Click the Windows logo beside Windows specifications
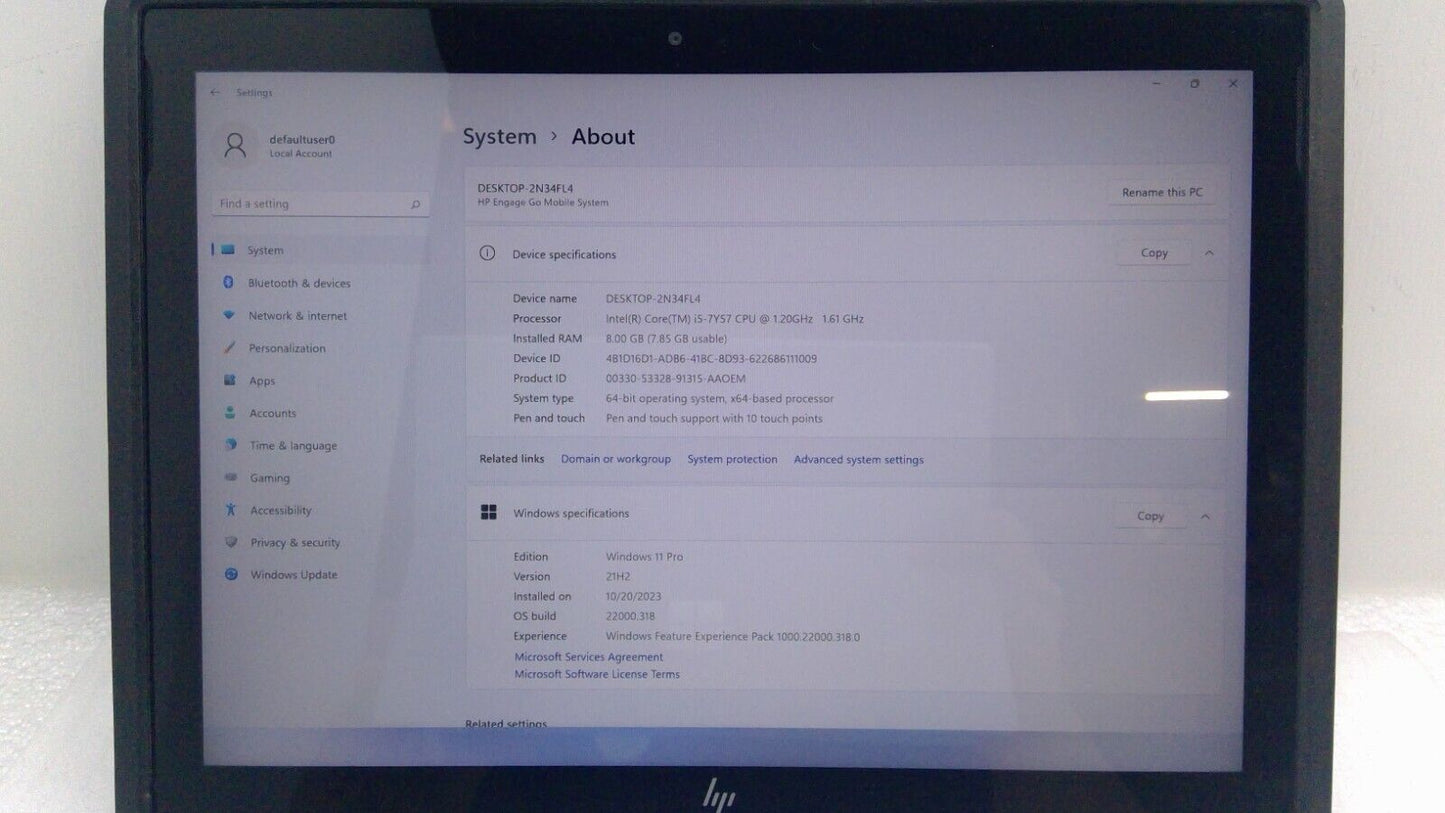This screenshot has height=813, width=1445. [x=488, y=513]
